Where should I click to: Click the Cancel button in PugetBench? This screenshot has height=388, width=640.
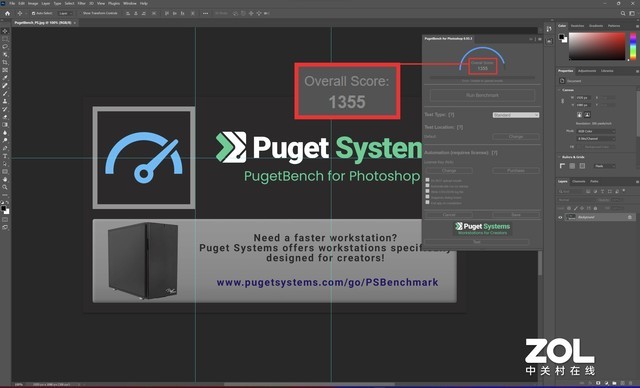449,215
